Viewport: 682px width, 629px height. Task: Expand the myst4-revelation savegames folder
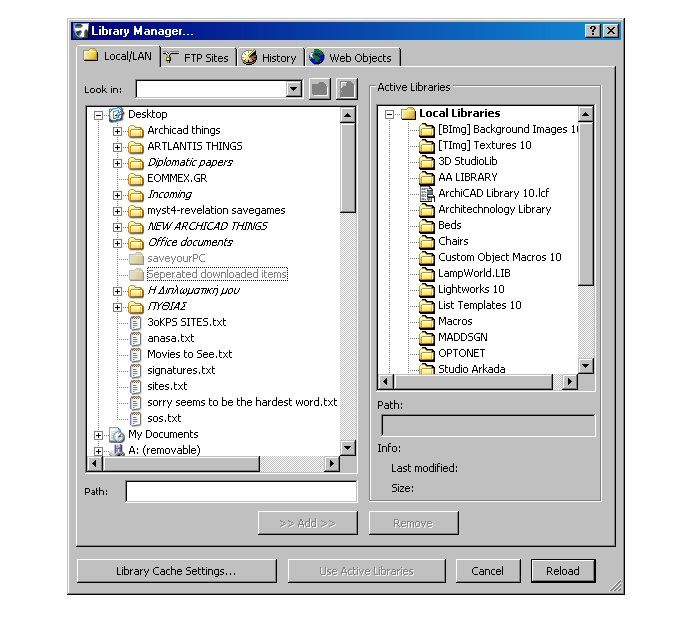tap(117, 211)
